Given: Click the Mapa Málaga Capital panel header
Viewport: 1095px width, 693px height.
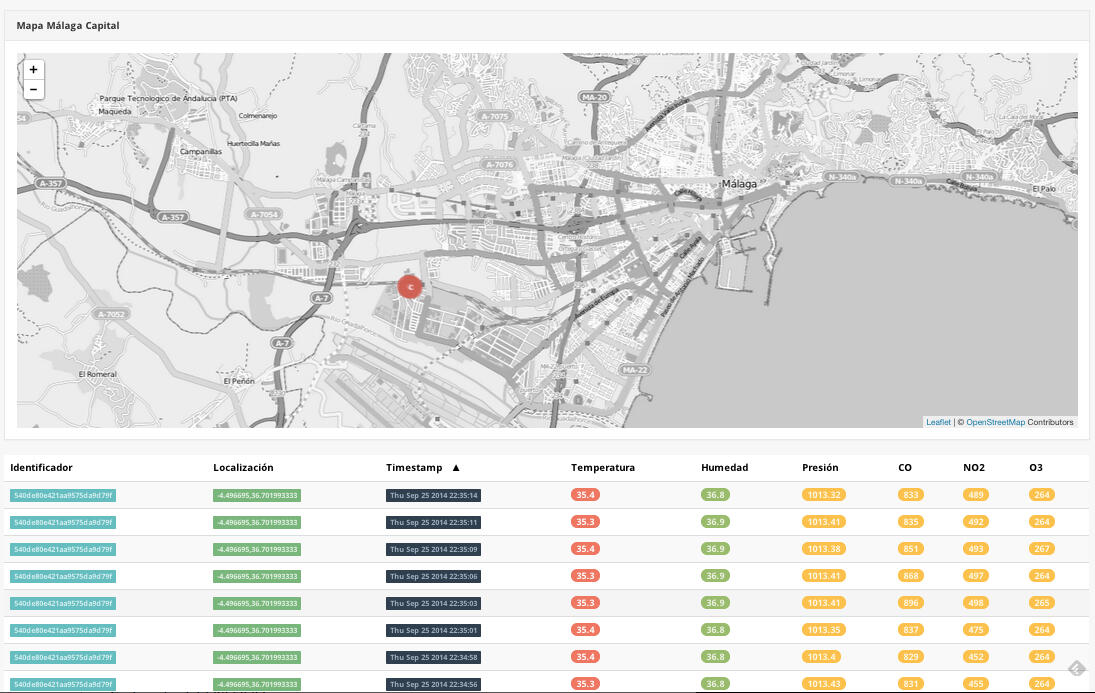Looking at the screenshot, I should coord(68,25).
